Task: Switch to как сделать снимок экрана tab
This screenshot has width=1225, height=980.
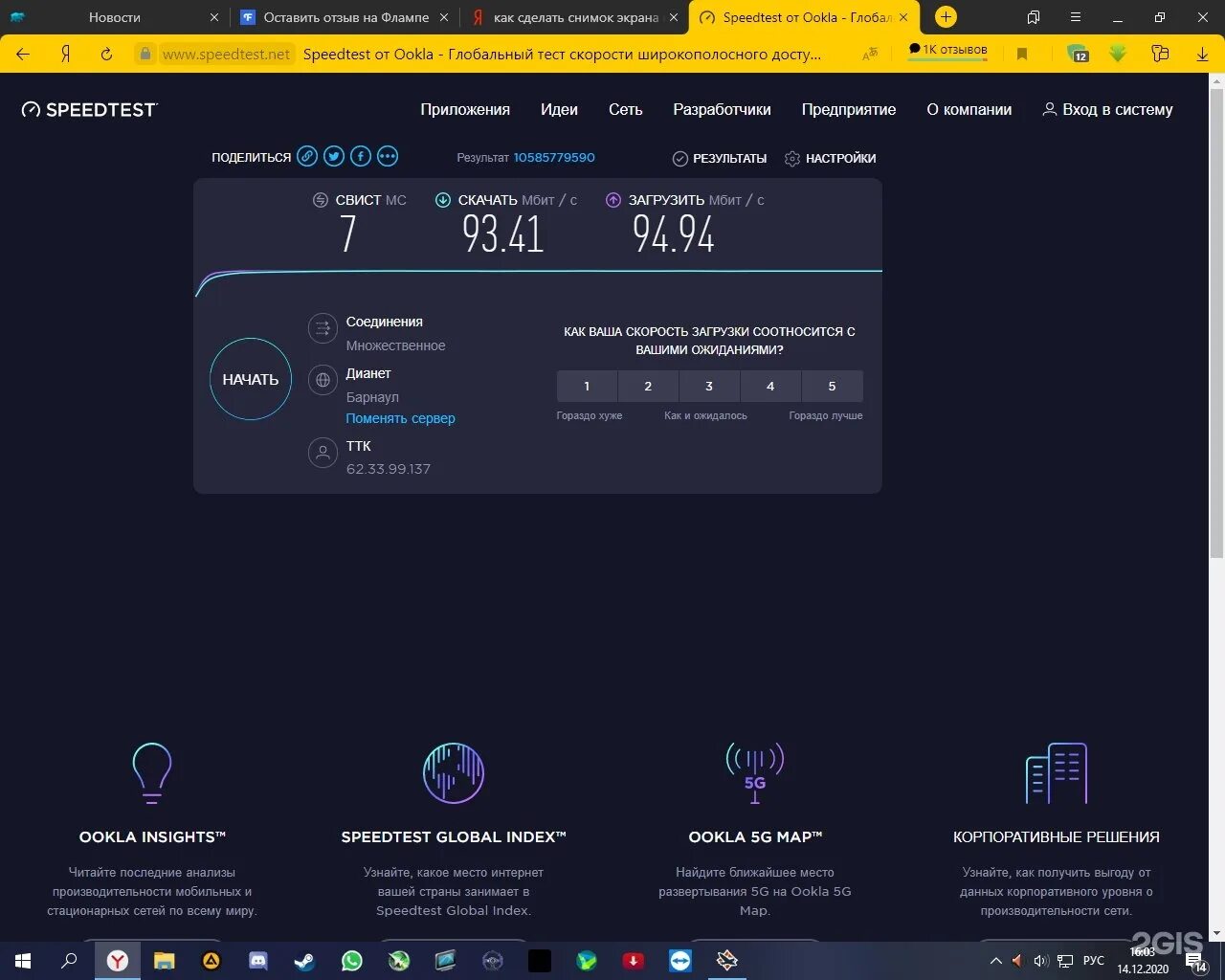Action: (x=575, y=17)
